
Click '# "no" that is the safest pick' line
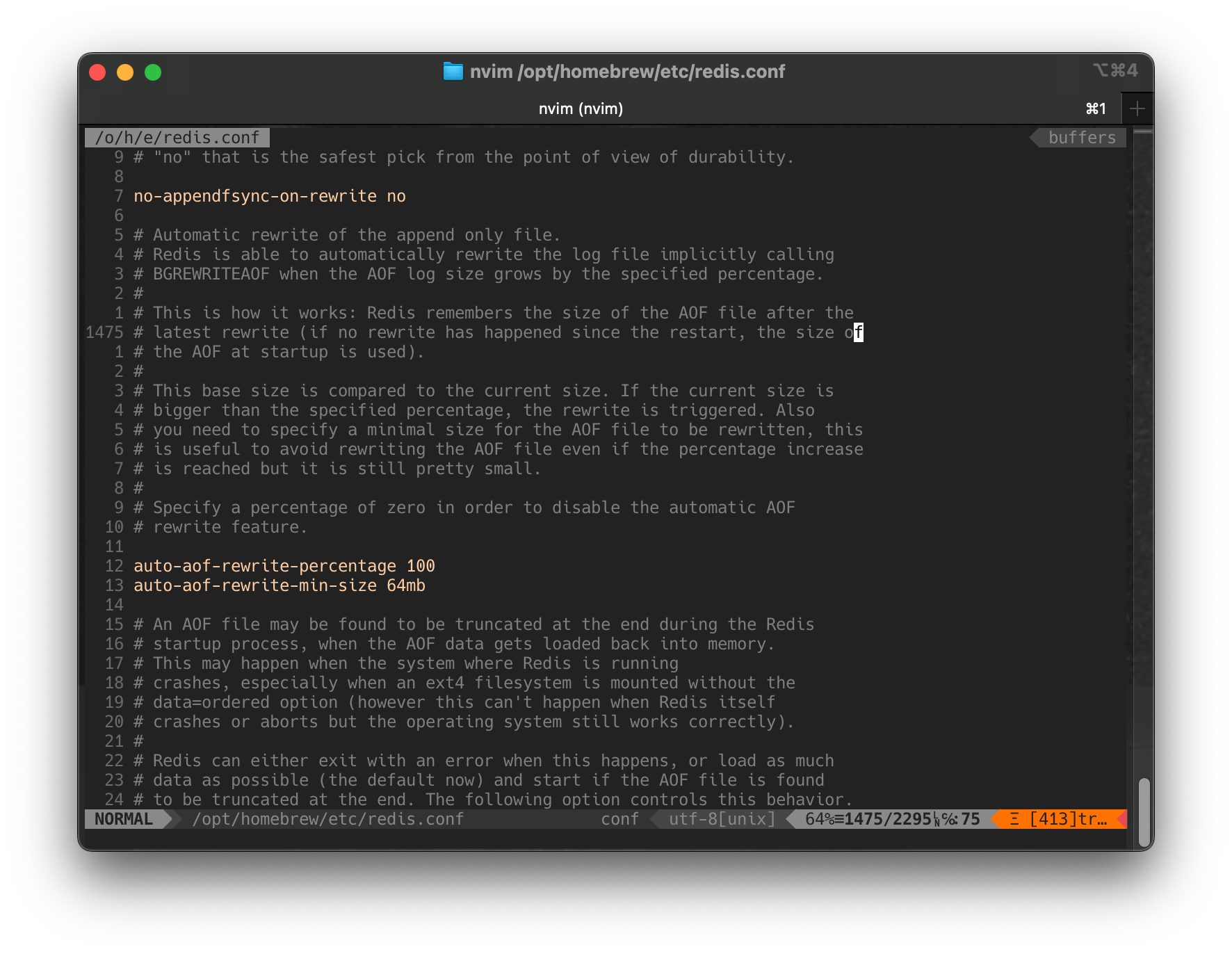464,157
